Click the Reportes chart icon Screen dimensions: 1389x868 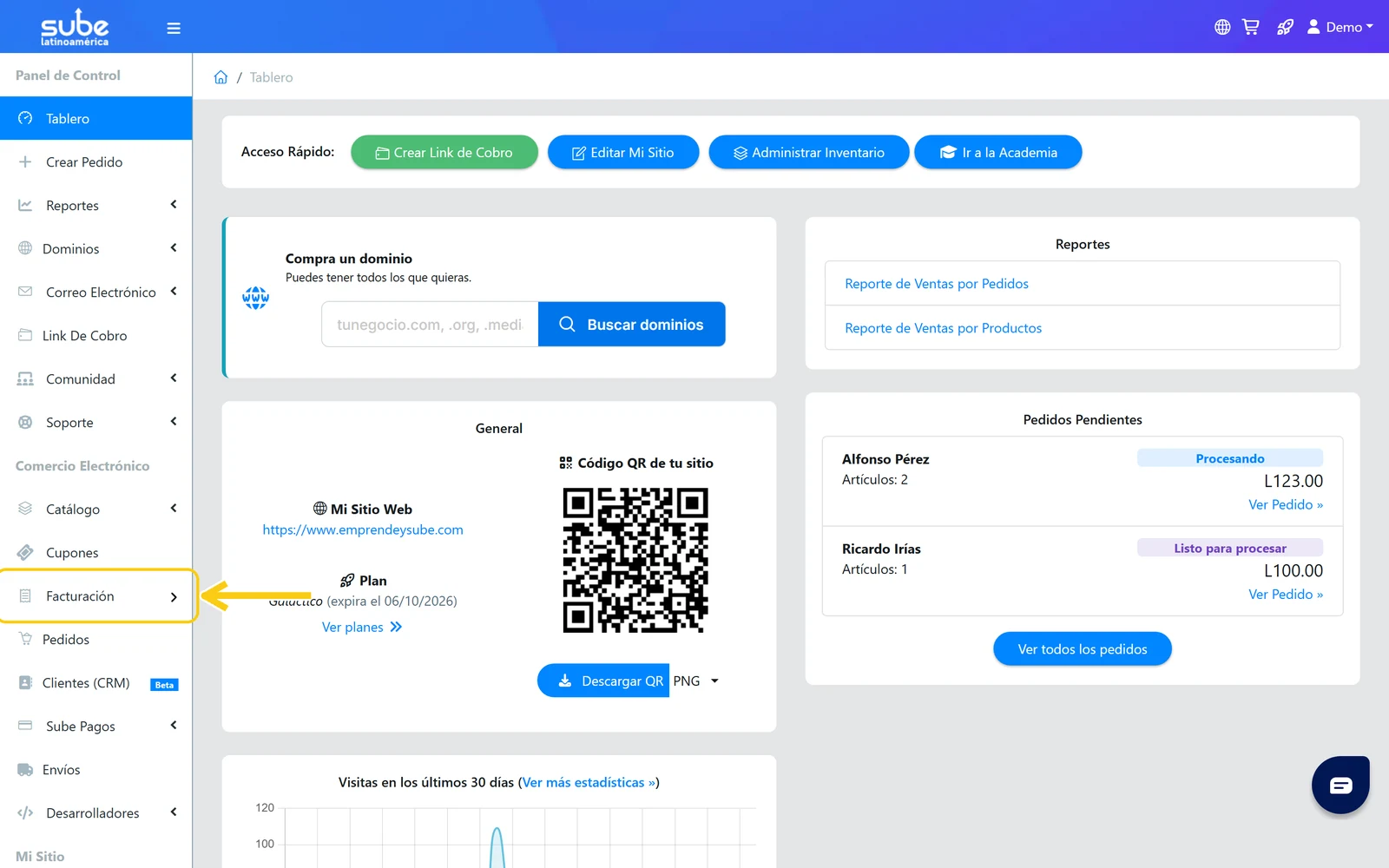(x=25, y=205)
